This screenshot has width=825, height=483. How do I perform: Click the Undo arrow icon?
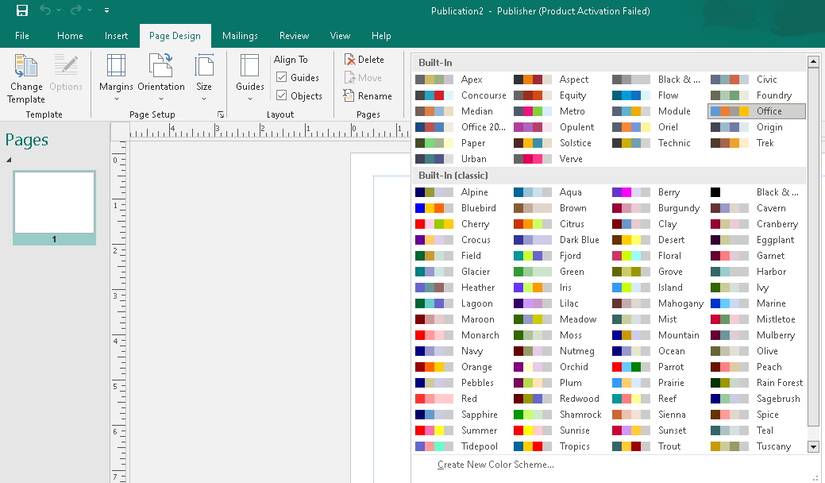coord(45,10)
